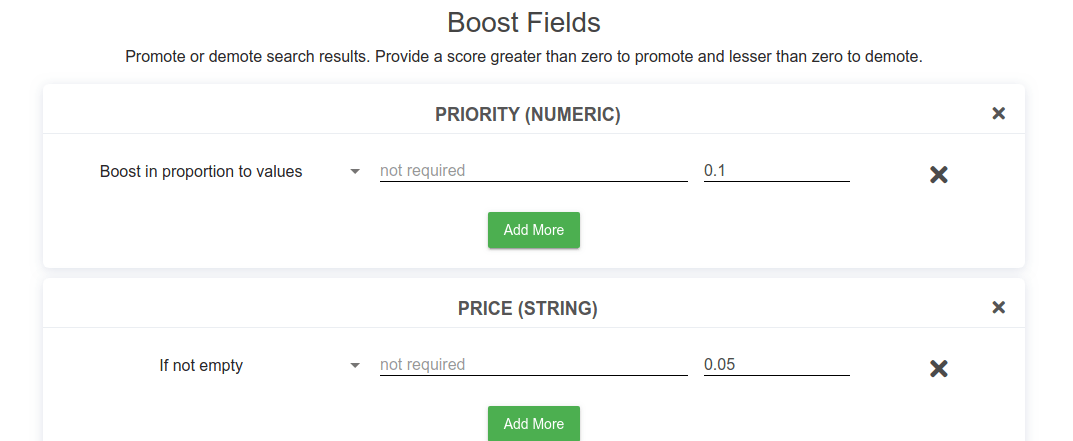This screenshot has height=441, width=1073.
Task: Click the 0.1 boost score field
Action: tap(776, 171)
